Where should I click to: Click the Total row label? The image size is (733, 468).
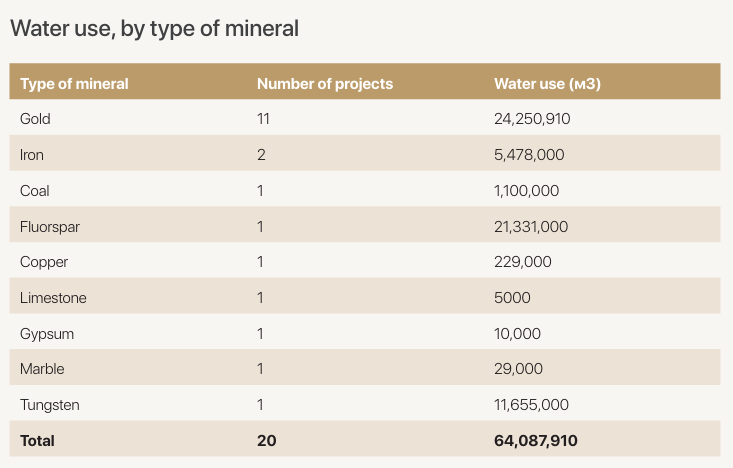[x=37, y=440]
